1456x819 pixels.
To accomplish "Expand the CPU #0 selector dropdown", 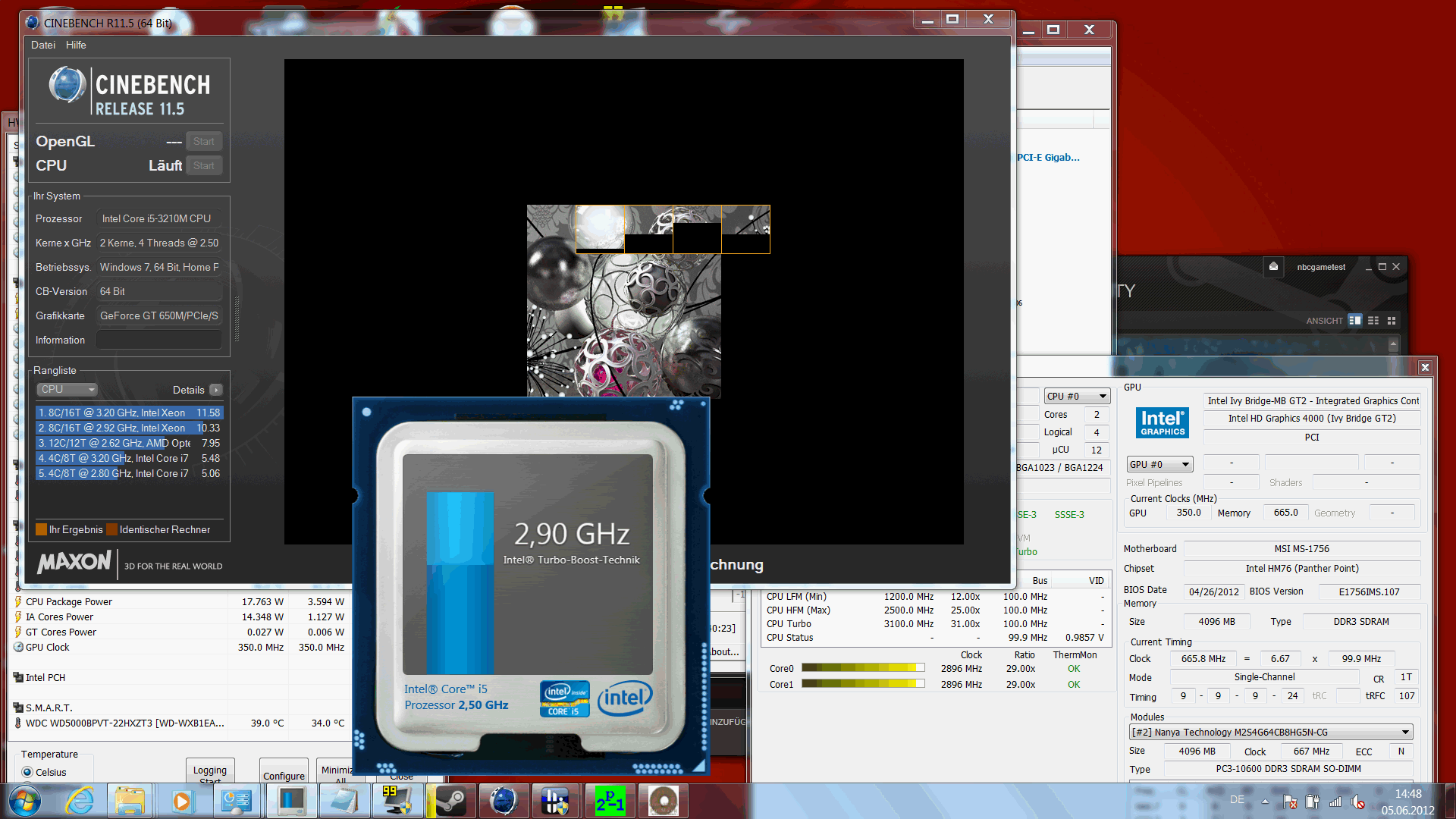I will 1077,396.
